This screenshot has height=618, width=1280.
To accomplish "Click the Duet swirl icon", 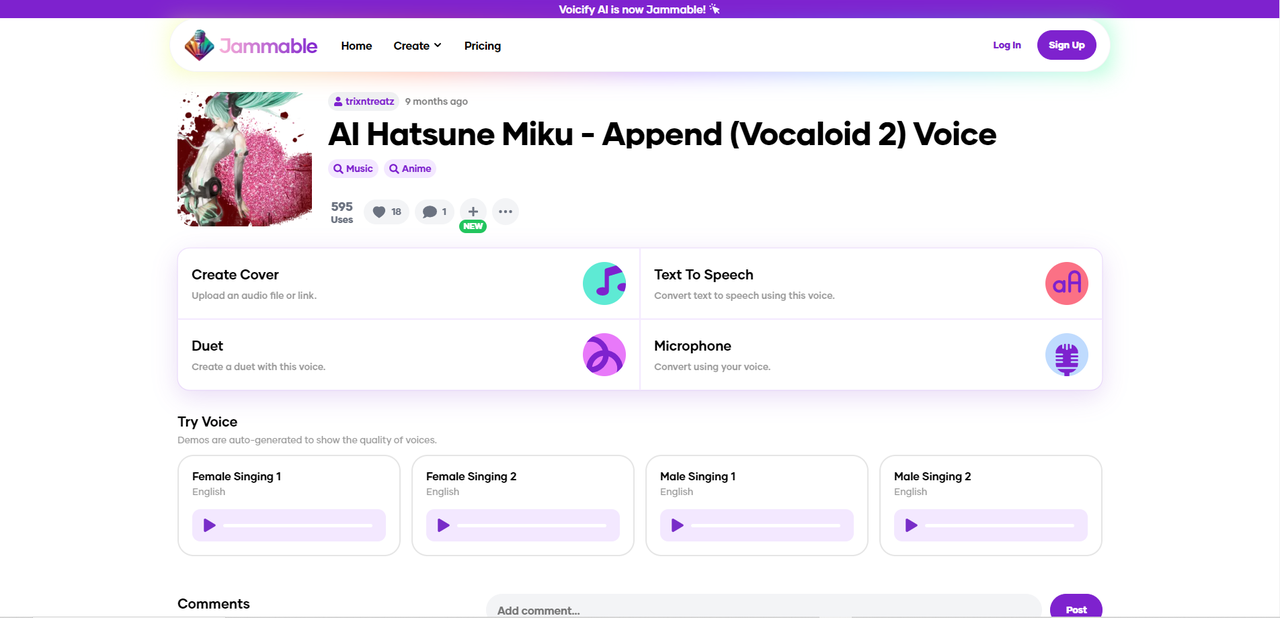I will pyautogui.click(x=604, y=355).
